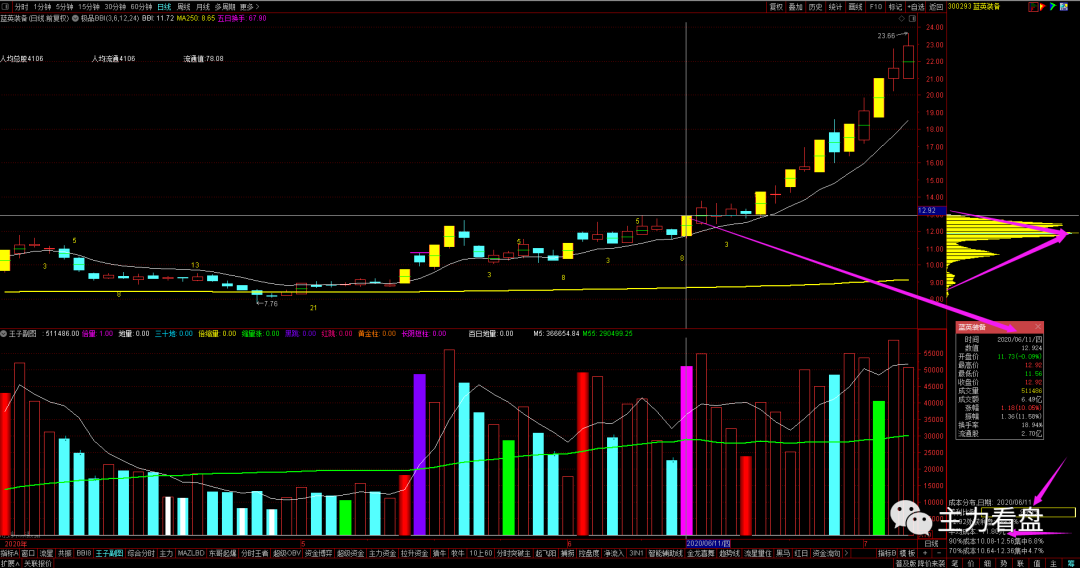Viewport: 1080px width, 568px height.
Task: Select the 分时王者 indicator tab
Action: coord(254,554)
